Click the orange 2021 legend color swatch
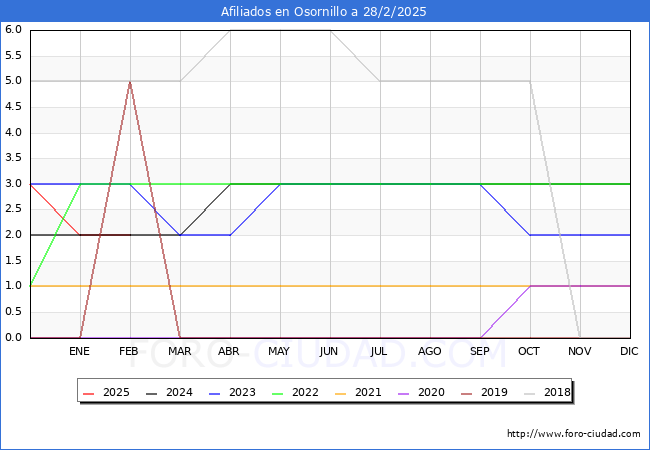The width and height of the screenshot is (650, 450). coord(340,393)
